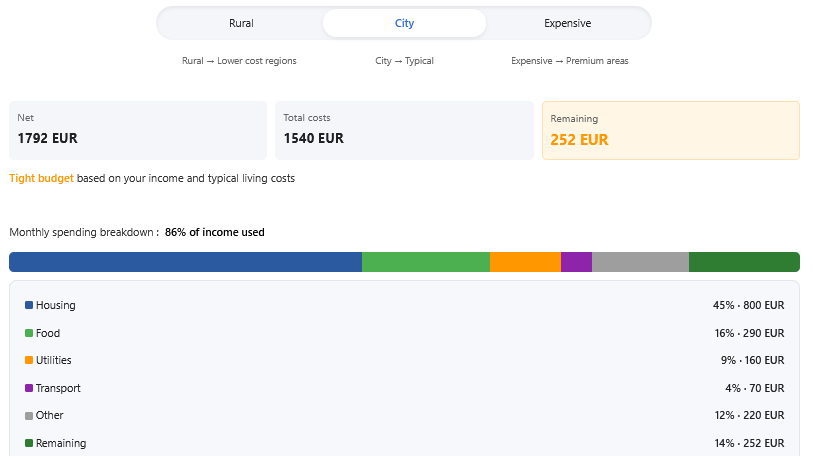Select the Rural cost level tab

pyautogui.click(x=241, y=23)
